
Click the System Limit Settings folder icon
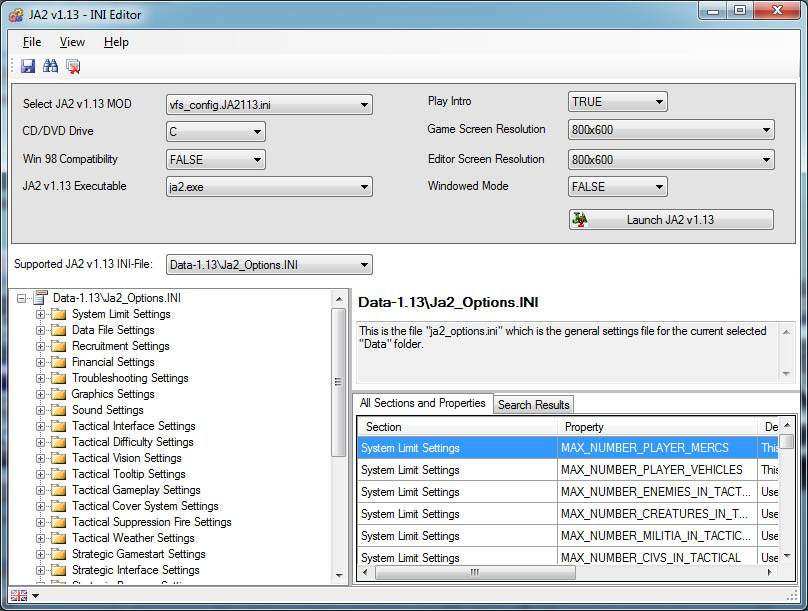59,314
